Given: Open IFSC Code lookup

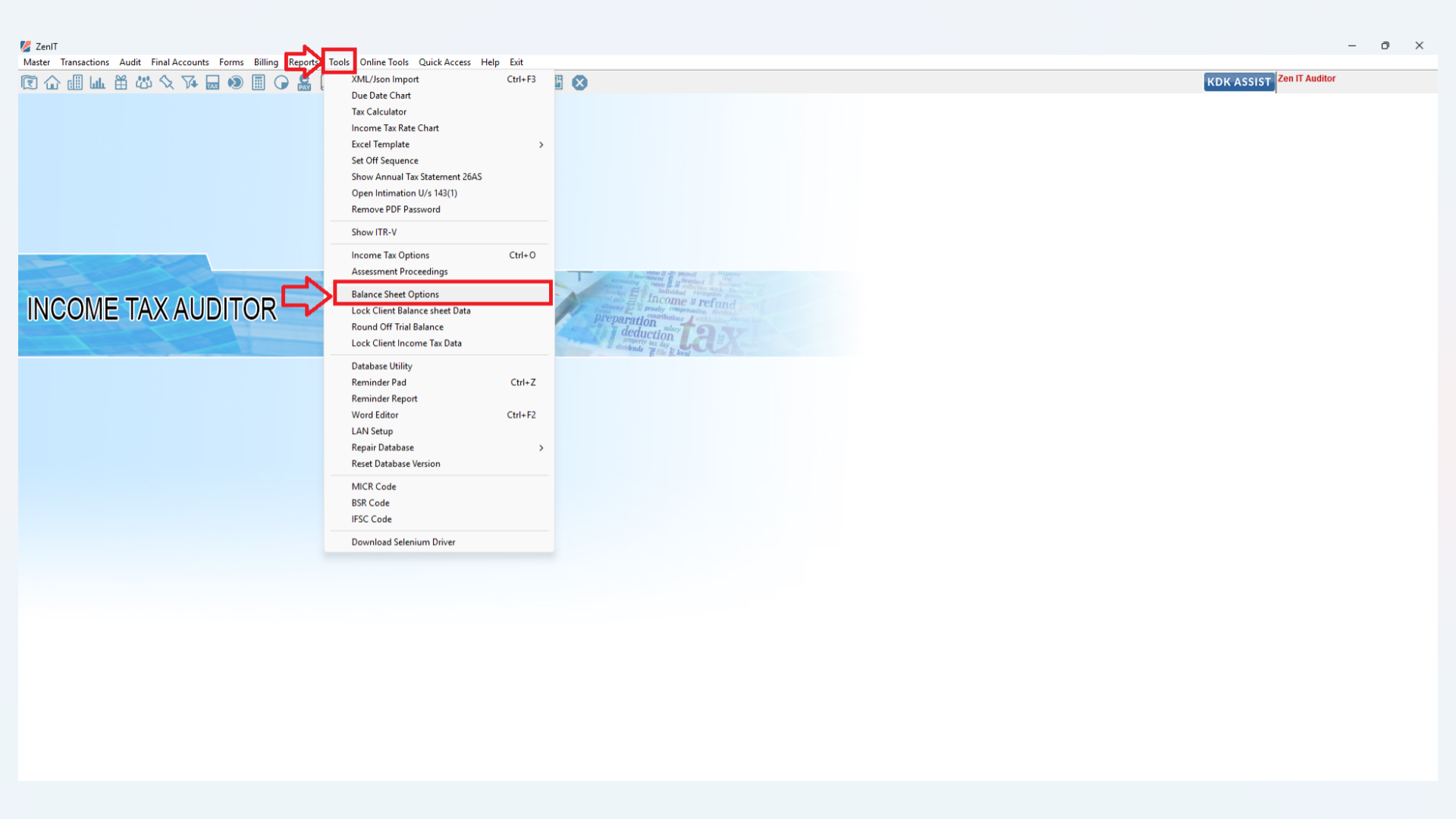Looking at the screenshot, I should [x=439, y=519].
